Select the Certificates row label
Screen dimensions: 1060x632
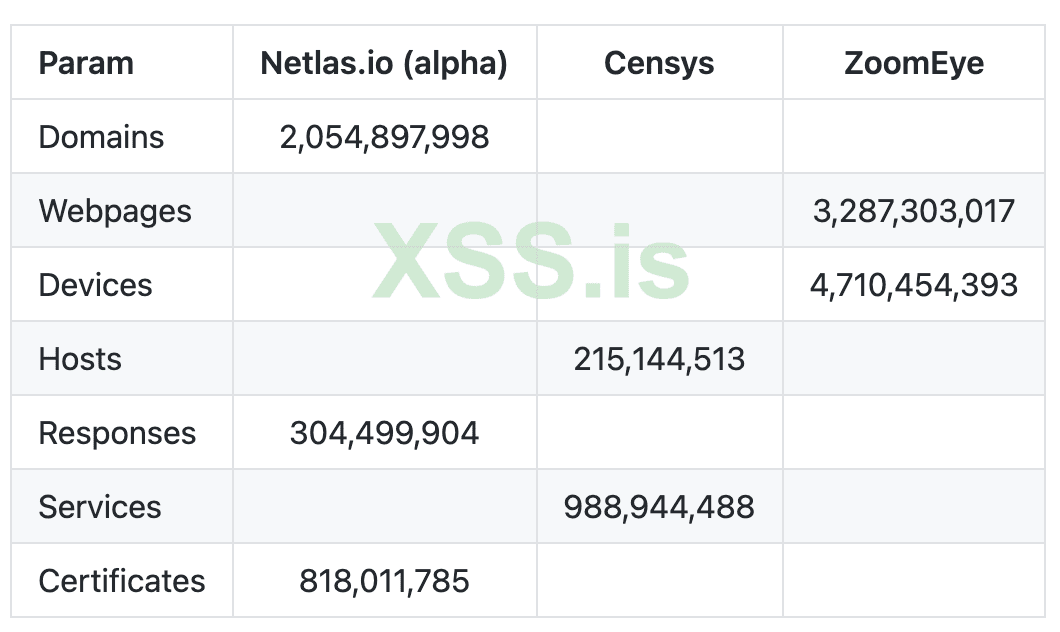[x=122, y=581]
